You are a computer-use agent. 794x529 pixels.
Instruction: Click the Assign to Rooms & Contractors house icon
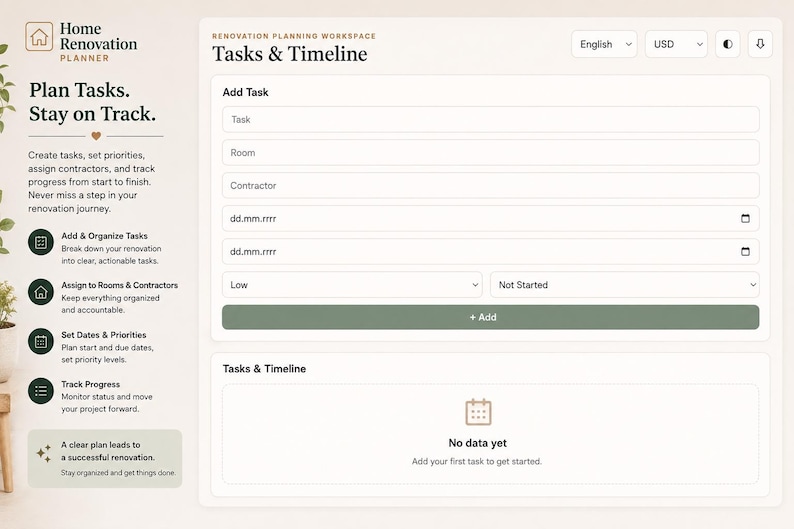coord(41,292)
